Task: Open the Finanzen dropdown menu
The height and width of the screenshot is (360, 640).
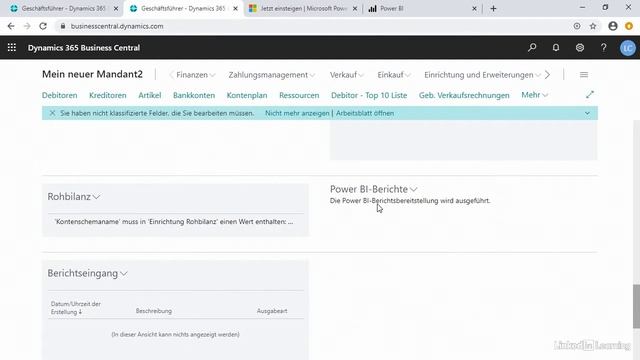Action: pos(196,75)
